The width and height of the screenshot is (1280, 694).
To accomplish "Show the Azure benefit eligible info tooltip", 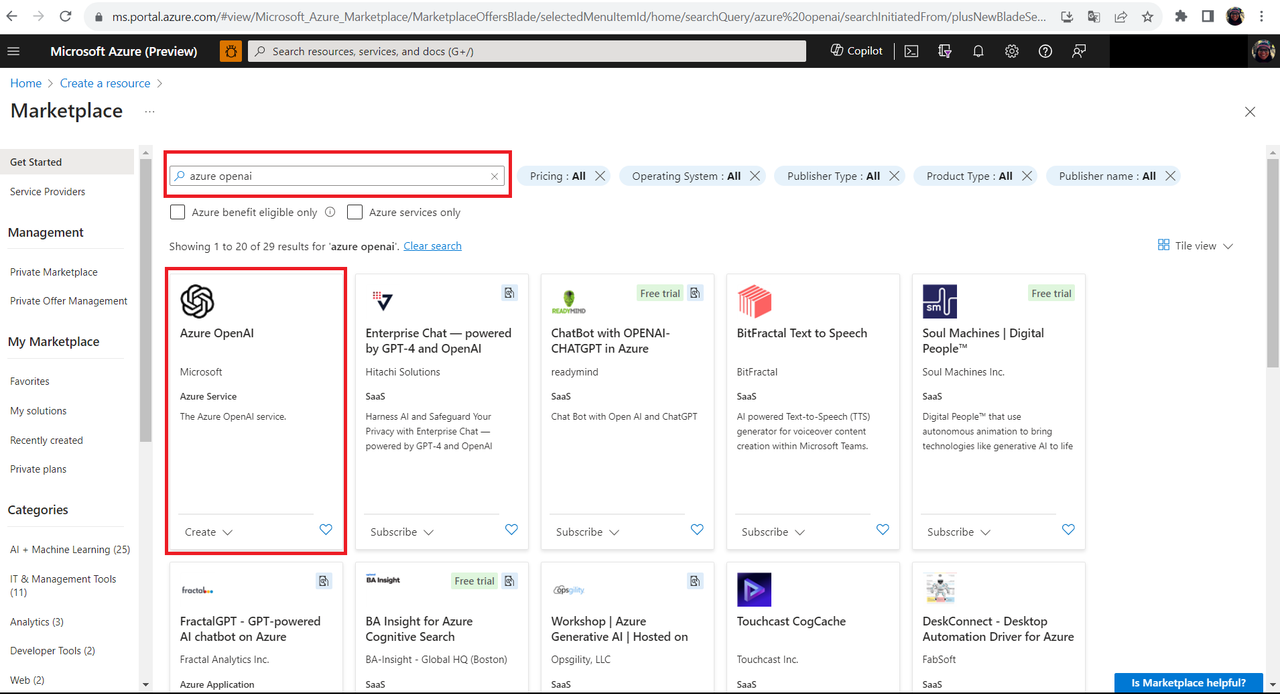I will point(330,212).
